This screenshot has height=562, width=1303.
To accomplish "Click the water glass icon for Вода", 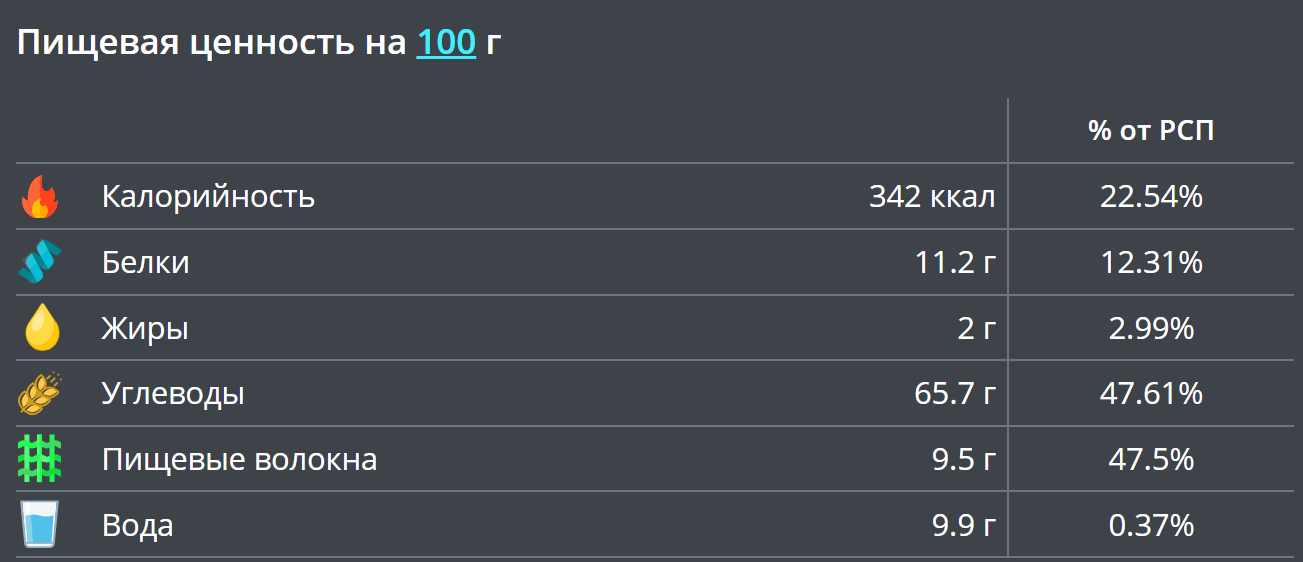I will tap(40, 525).
